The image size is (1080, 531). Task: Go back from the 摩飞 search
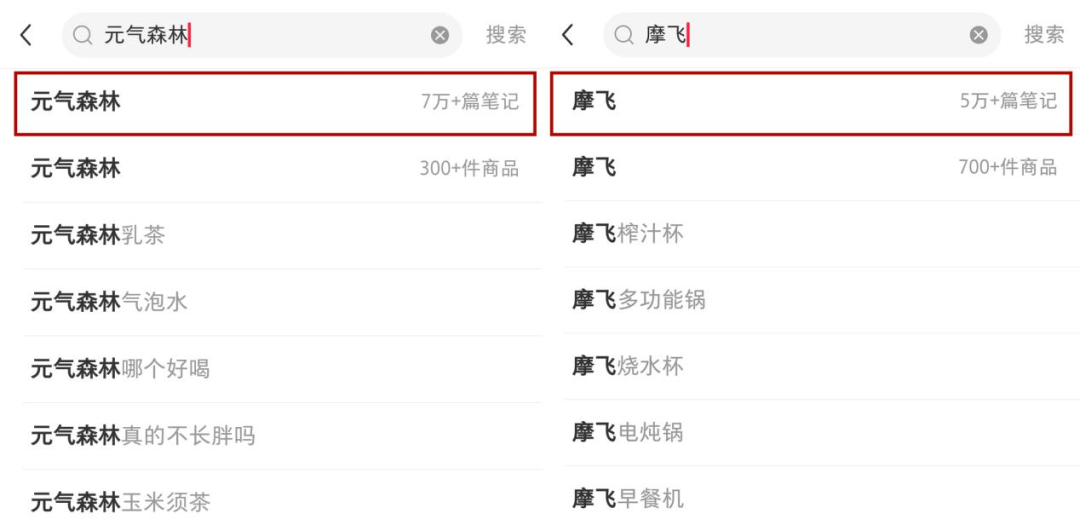pos(568,35)
